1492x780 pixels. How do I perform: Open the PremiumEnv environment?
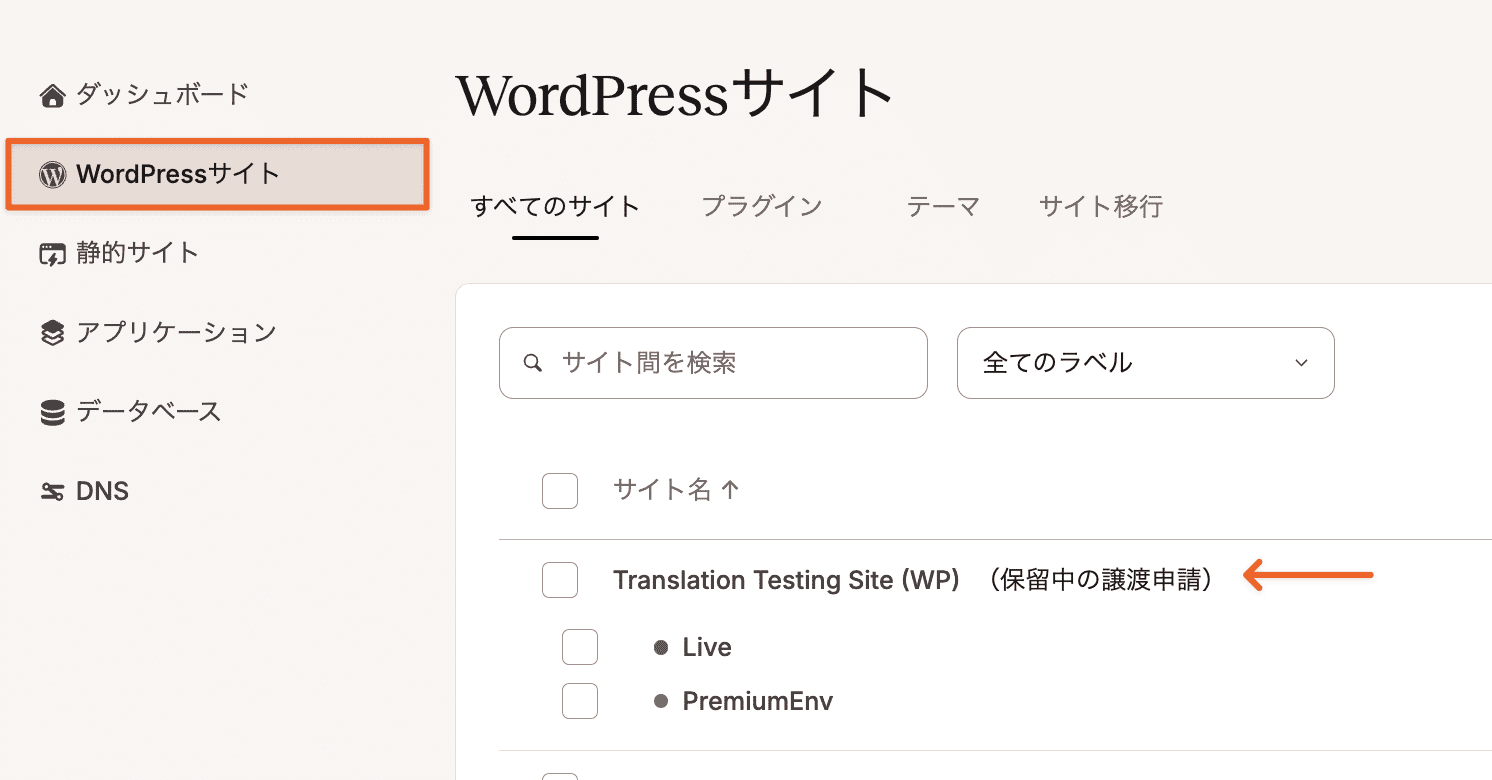(758, 701)
